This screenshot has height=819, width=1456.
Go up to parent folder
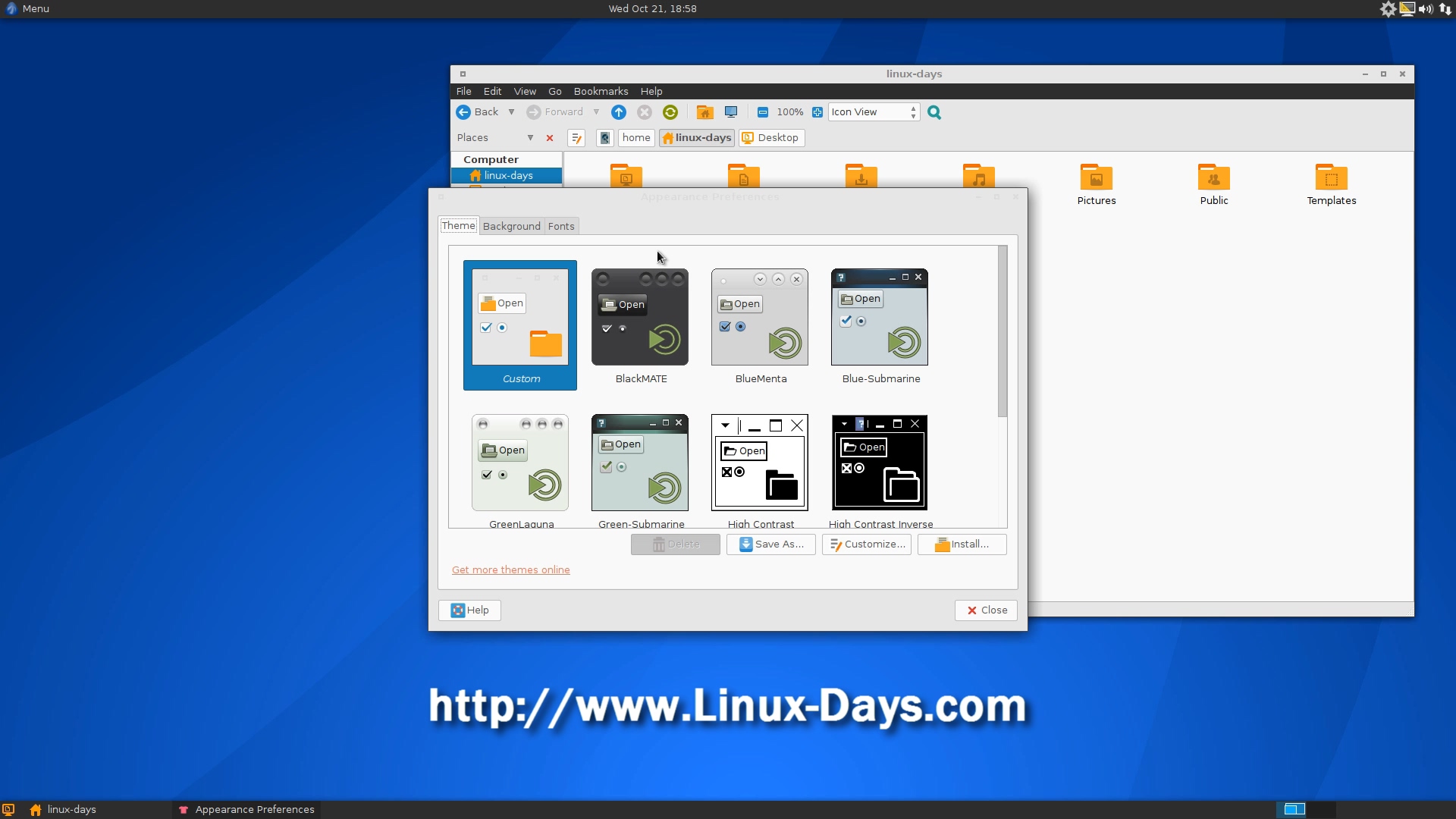[x=619, y=112]
